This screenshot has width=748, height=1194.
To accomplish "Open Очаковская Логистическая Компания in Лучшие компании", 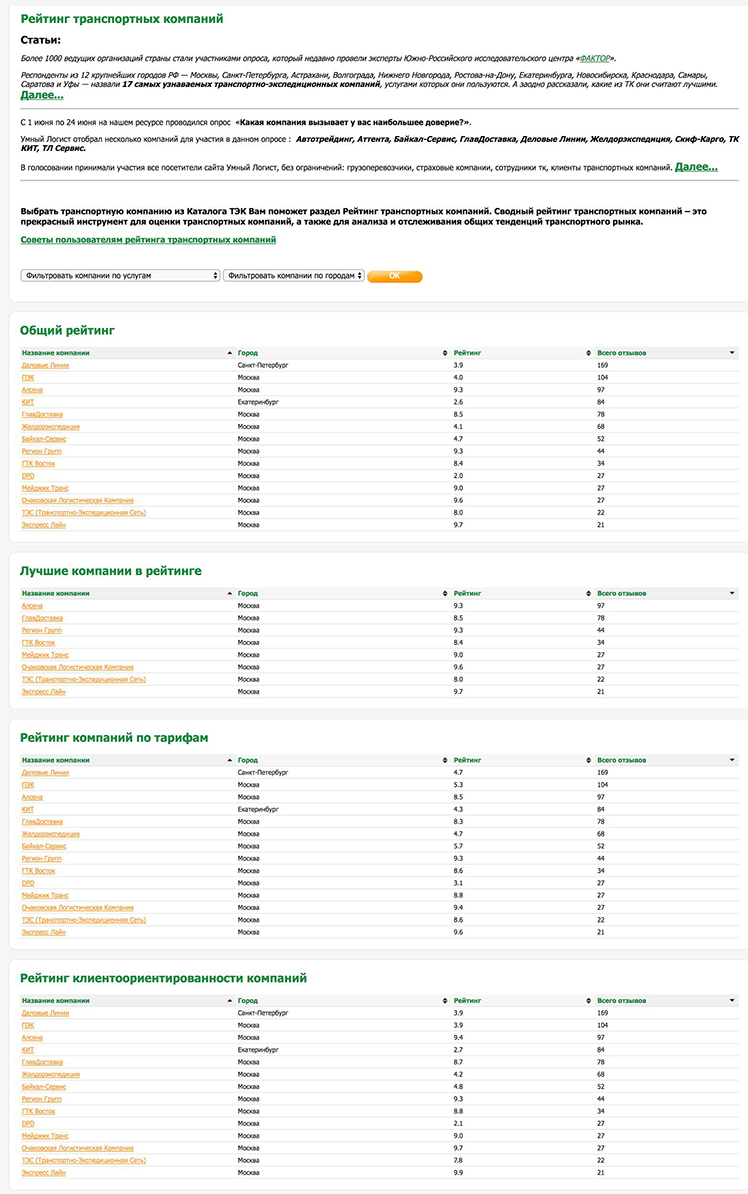I will (78, 667).
